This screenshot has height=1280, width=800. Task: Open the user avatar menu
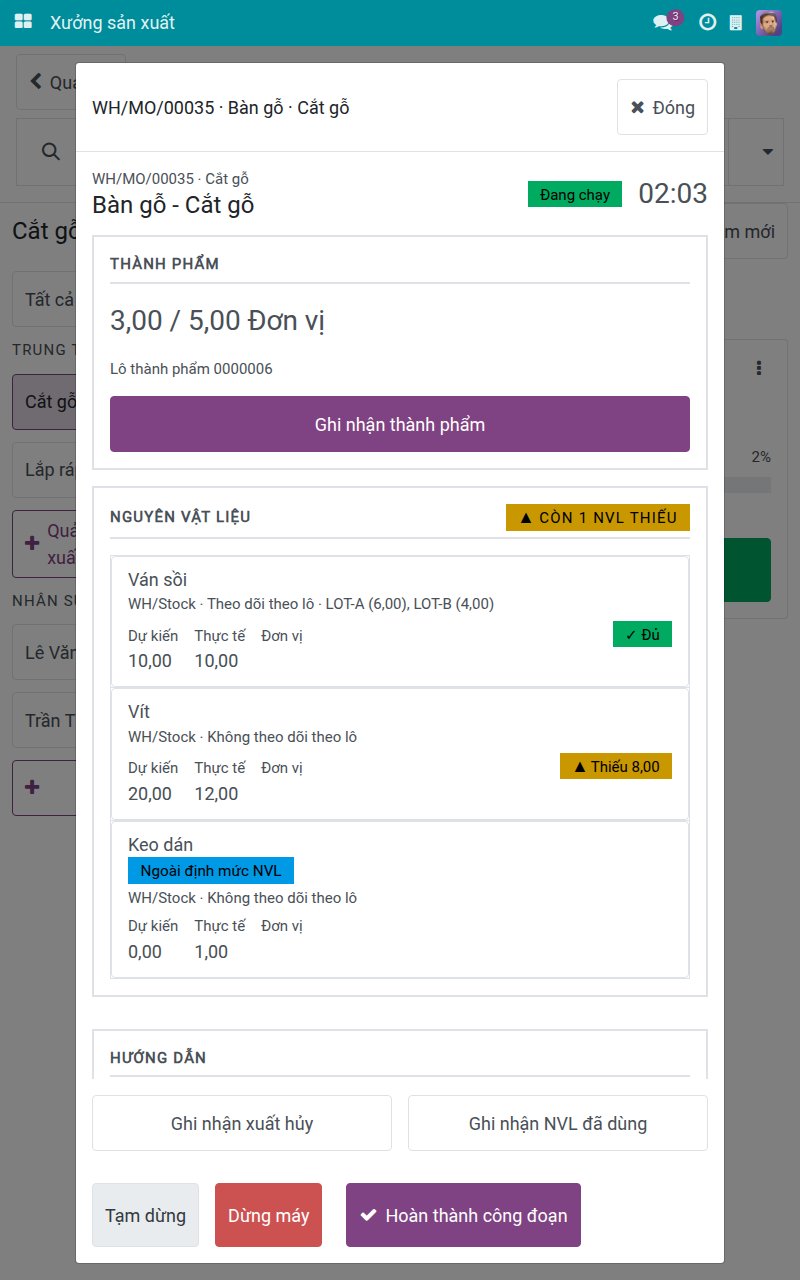pyautogui.click(x=769, y=22)
